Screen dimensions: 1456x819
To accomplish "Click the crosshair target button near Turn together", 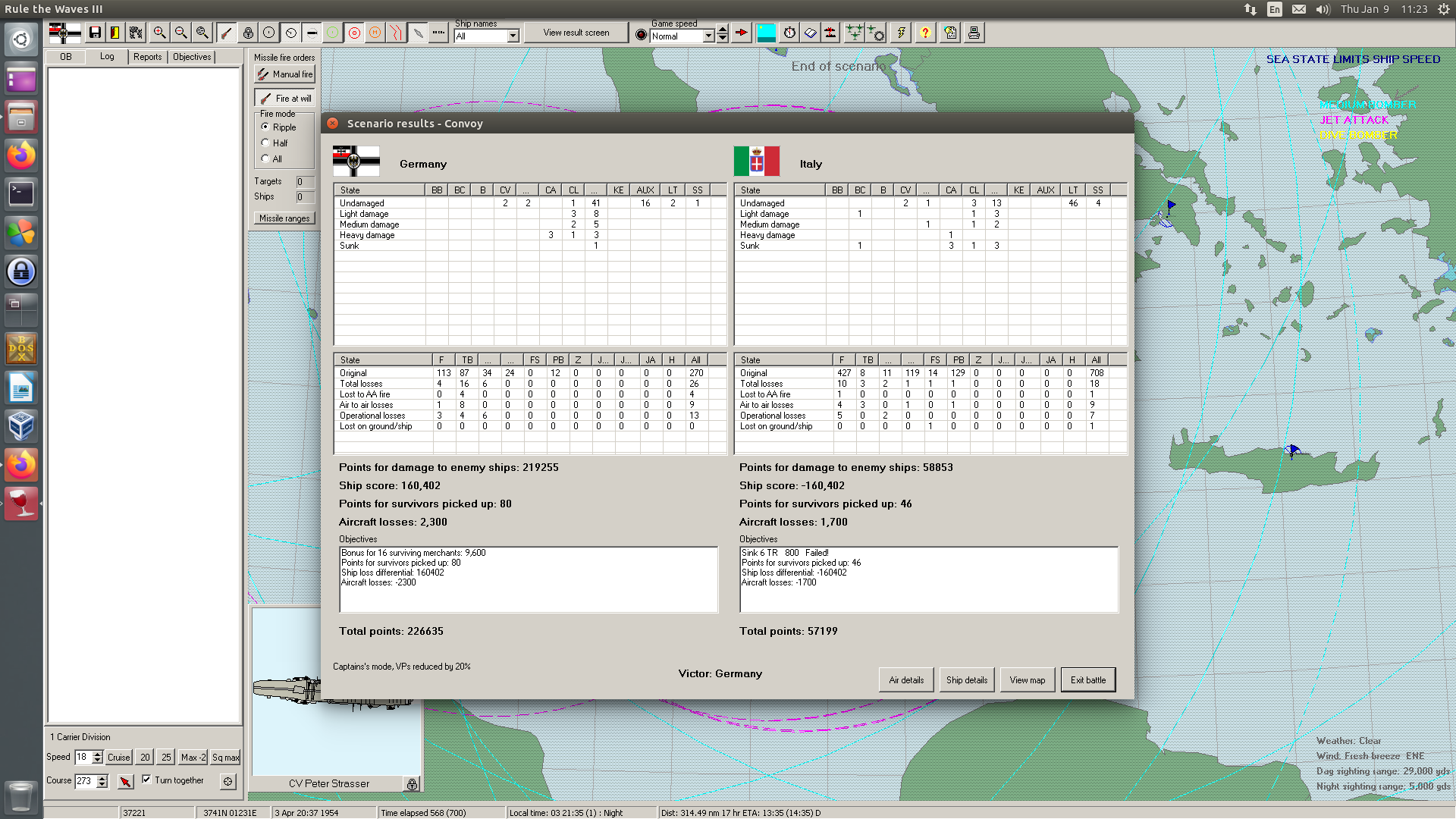I will 228,781.
